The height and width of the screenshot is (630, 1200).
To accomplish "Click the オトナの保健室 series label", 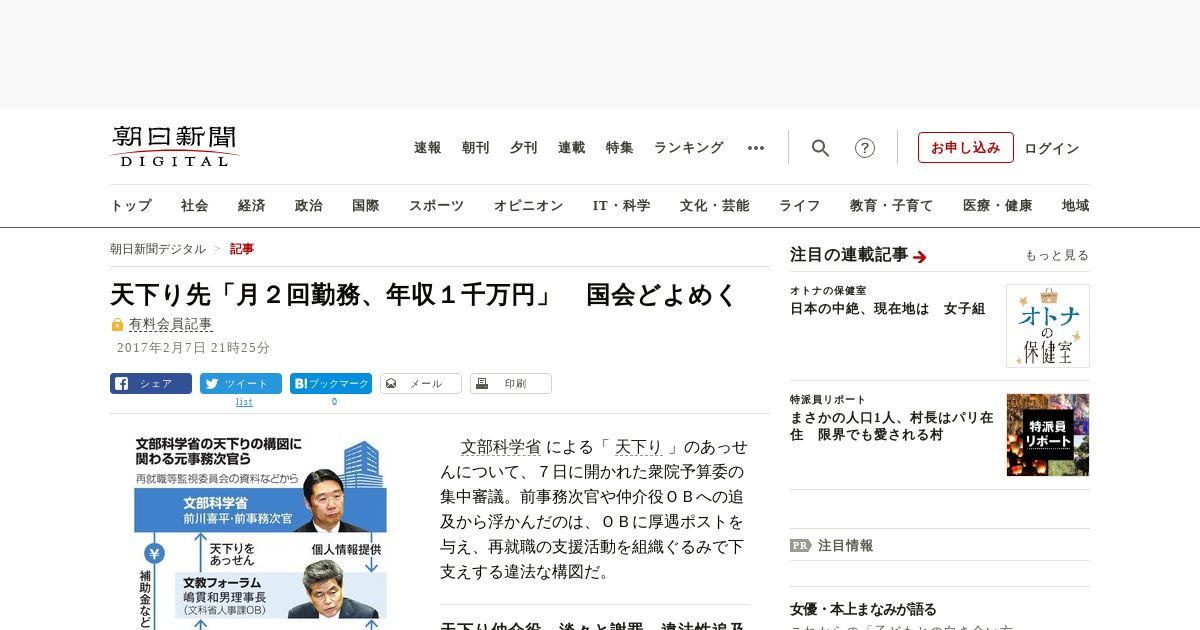I will point(828,290).
